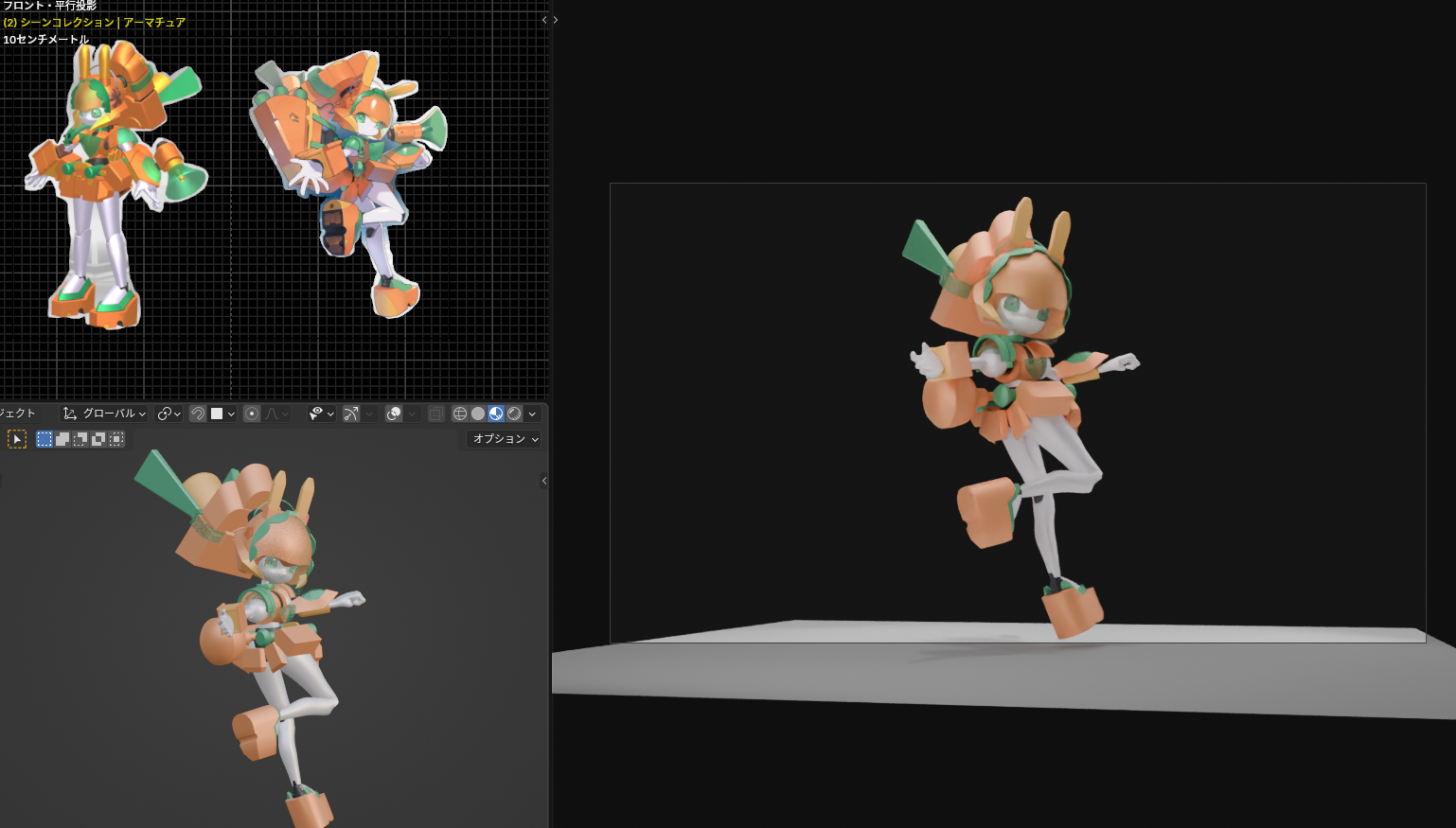This screenshot has height=828, width=1456.
Task: Toggle X-ray display mode
Action: 435,414
